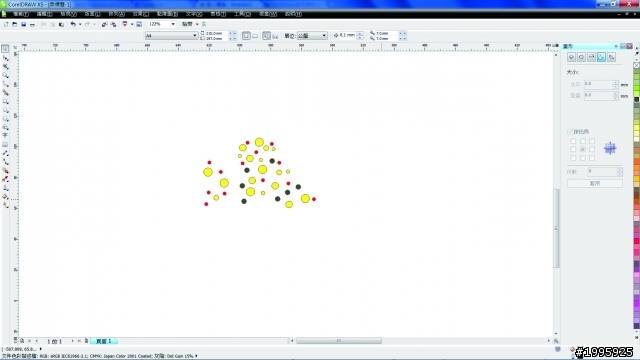Toggle the proportional checkbox in the docker
Image resolution: width=640 pixels, height=360 pixels.
[x=570, y=132]
